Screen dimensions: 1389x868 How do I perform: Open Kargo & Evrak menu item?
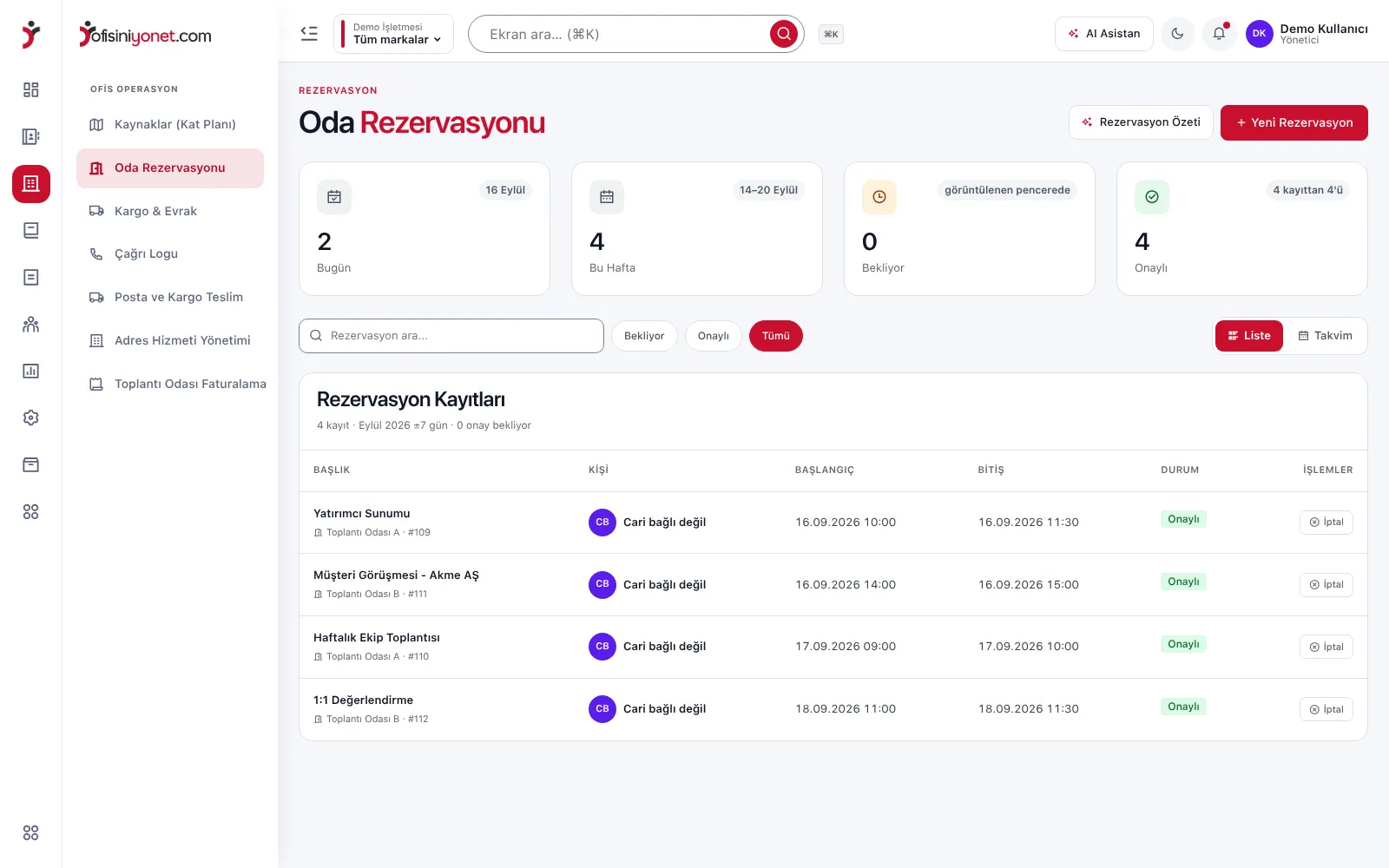coord(170,211)
